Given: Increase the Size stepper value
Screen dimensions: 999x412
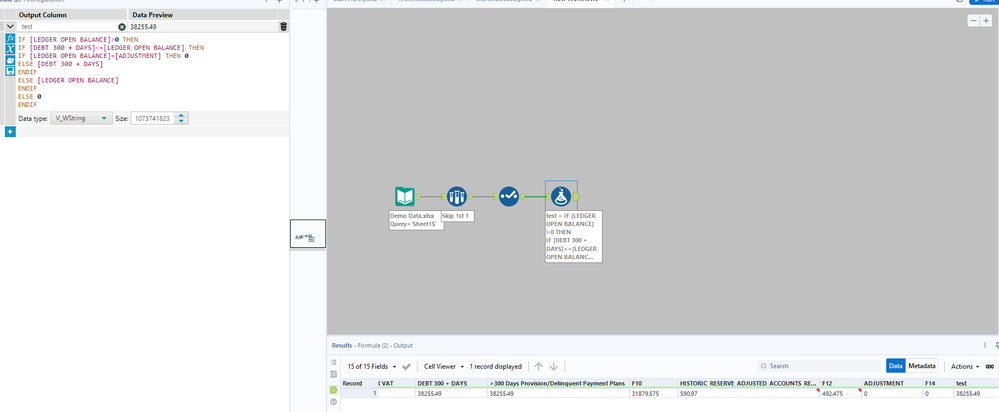Looking at the screenshot, I should [182, 116].
